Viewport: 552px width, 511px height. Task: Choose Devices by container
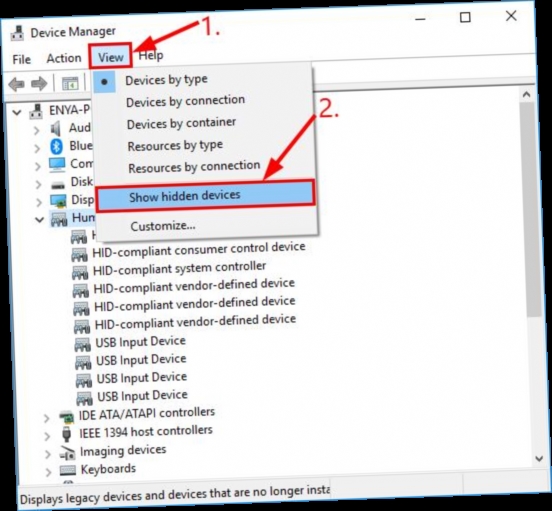181,123
